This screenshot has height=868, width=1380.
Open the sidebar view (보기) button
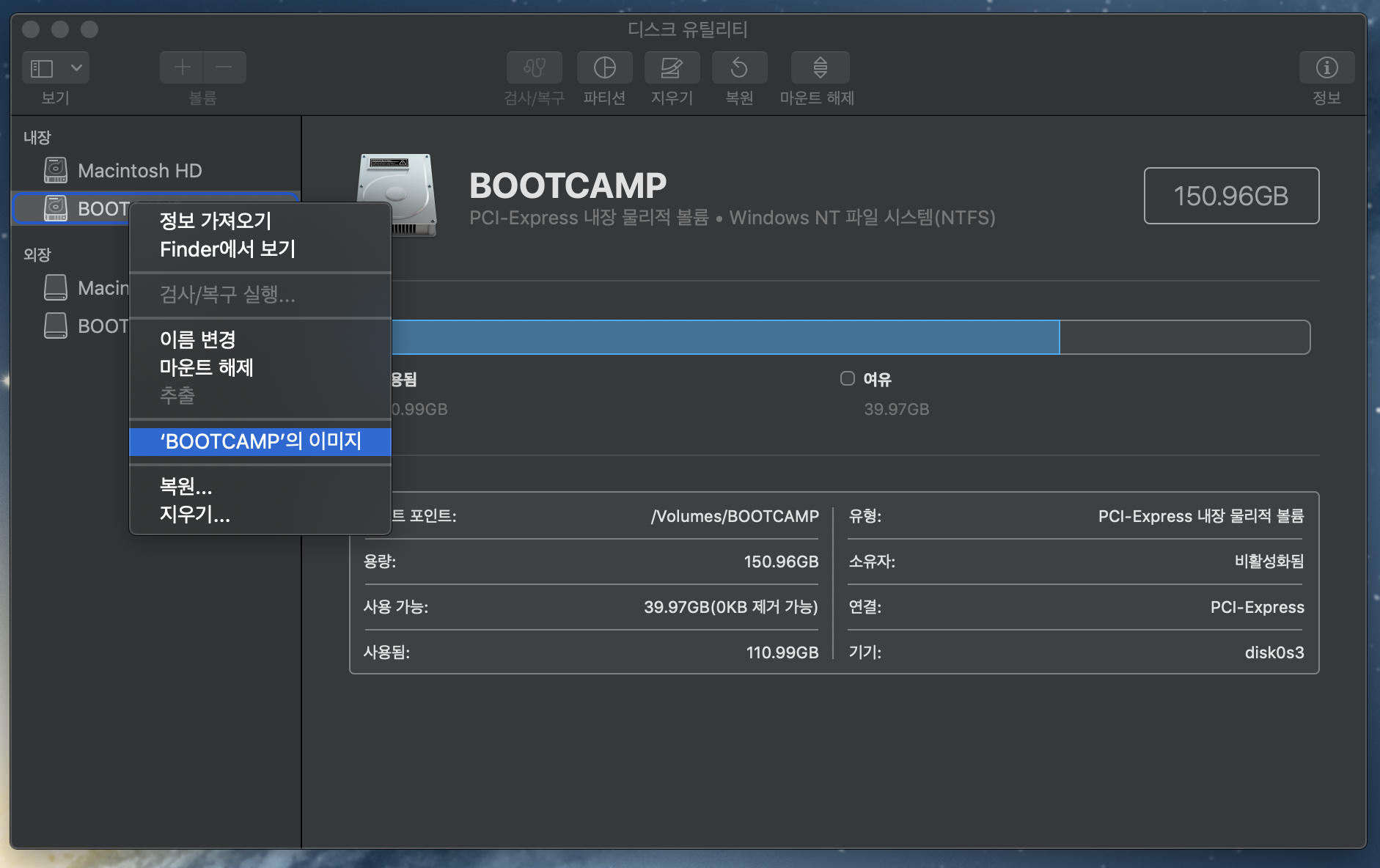[42, 68]
